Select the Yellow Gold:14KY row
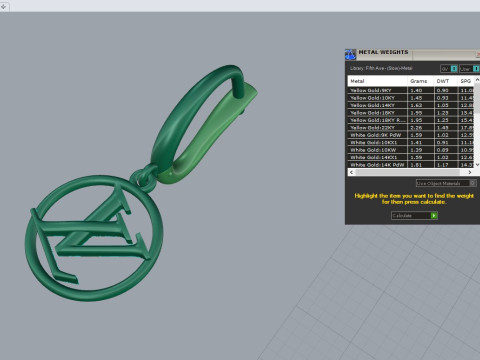480x360 pixels. click(411, 105)
